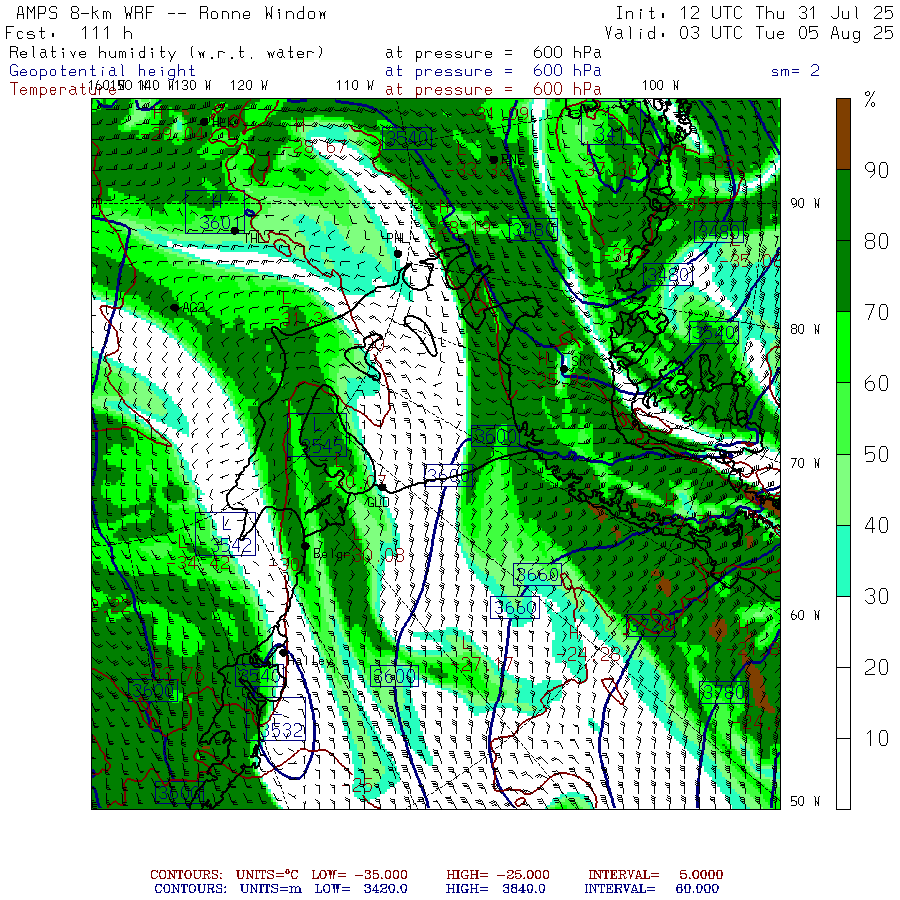Click the brown swatch at colorbar top
This screenshot has width=900, height=900.
(843, 134)
